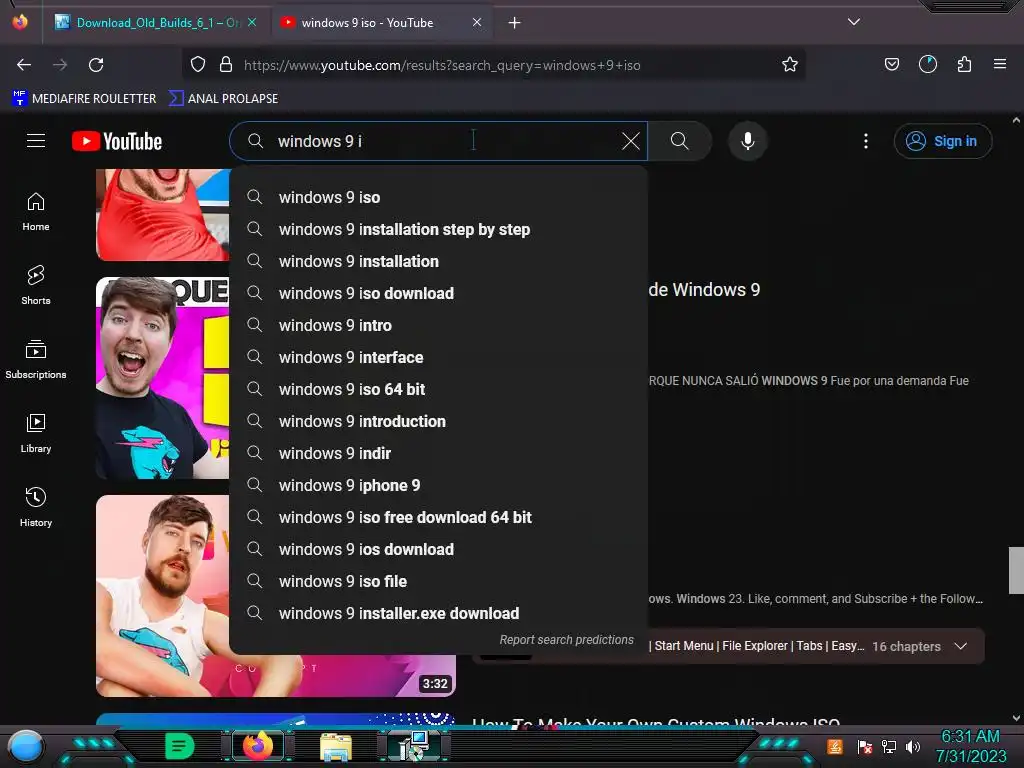Screen dimensions: 1024x768
Task: Select suggestion 'windows 9 installation step by step'
Action: [439, 229]
